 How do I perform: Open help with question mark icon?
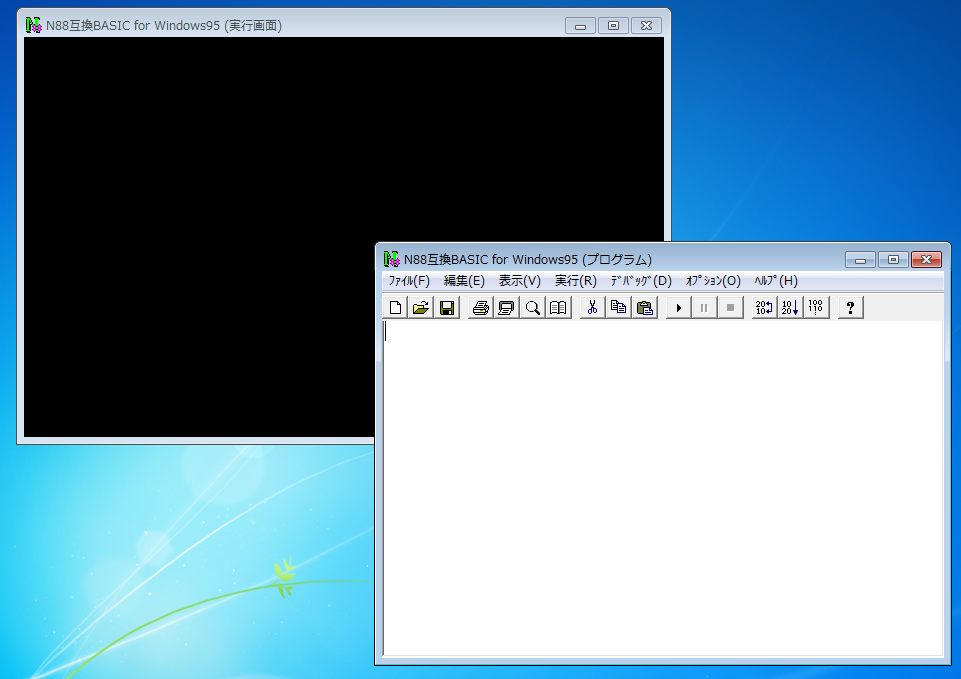850,308
